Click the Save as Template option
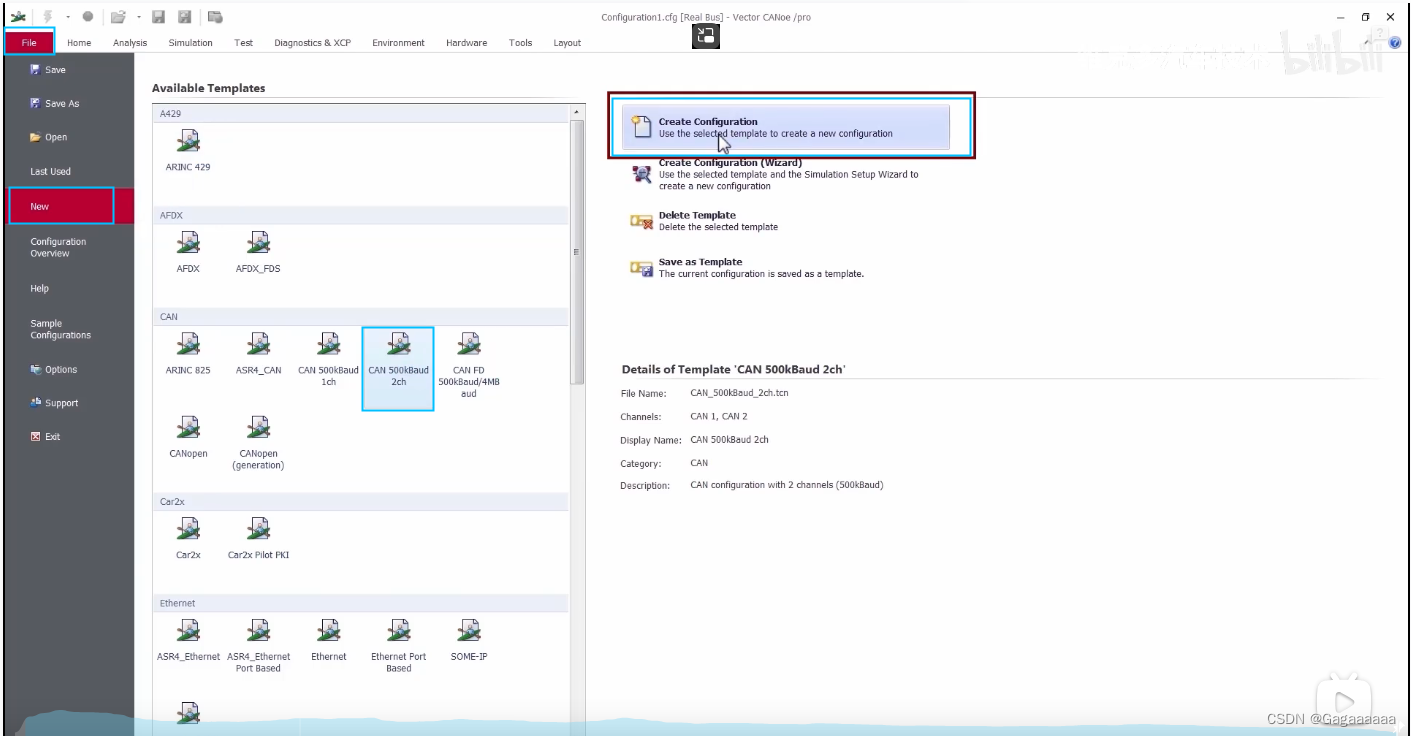This screenshot has width=1411, height=736. (x=748, y=268)
